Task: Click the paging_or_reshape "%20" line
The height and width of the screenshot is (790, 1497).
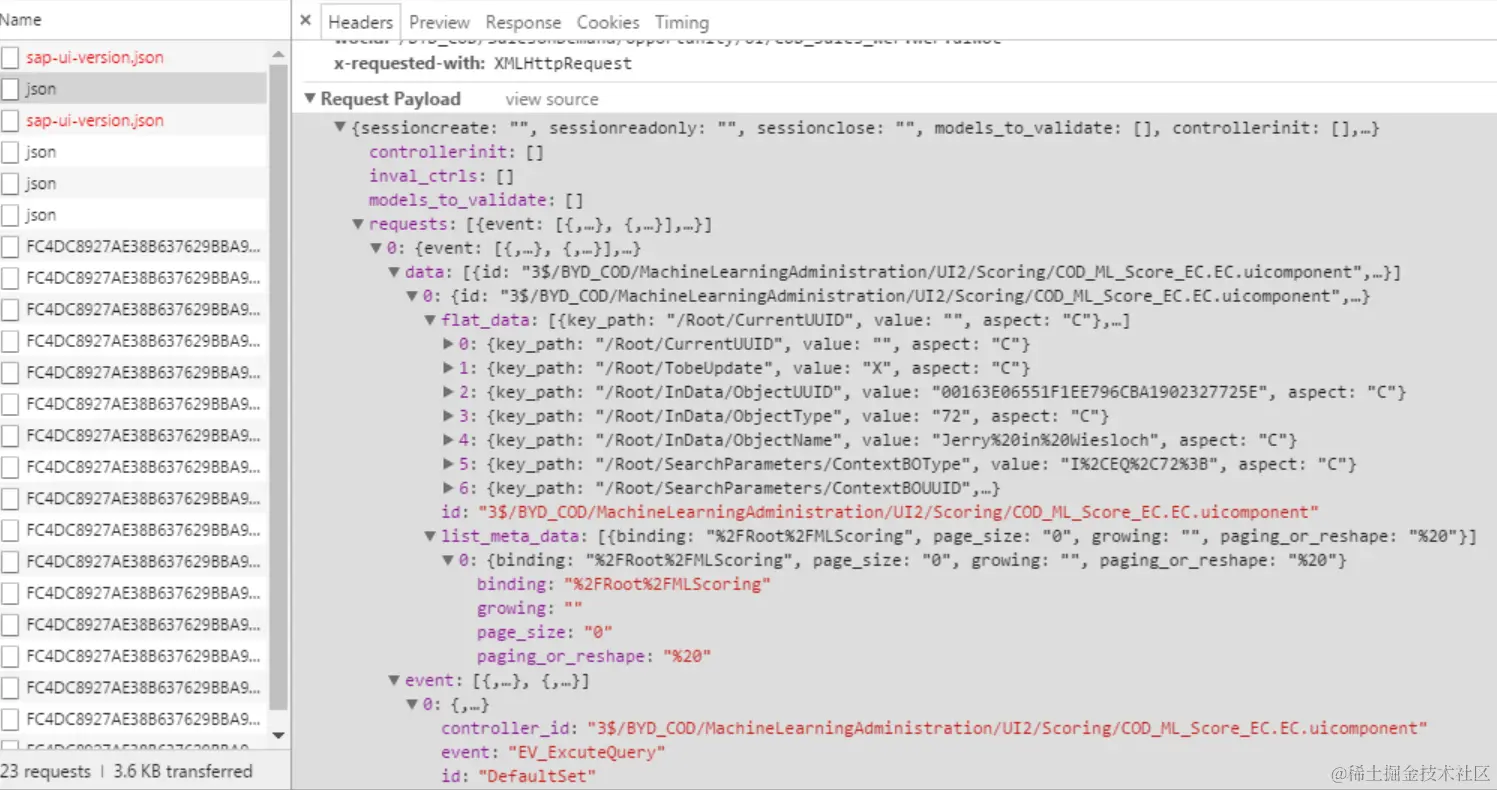Action: [594, 656]
